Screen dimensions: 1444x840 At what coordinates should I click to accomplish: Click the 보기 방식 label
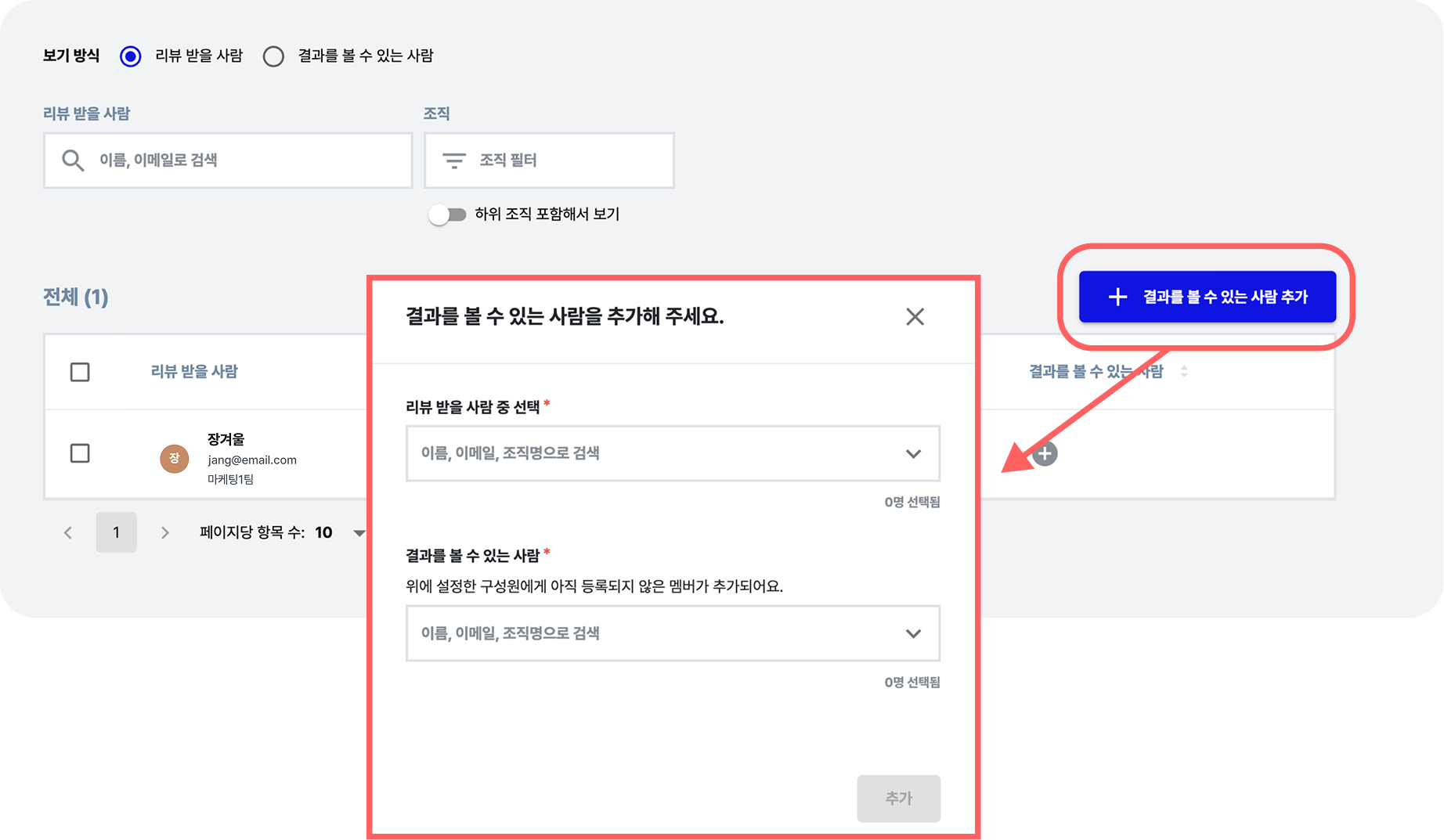71,56
